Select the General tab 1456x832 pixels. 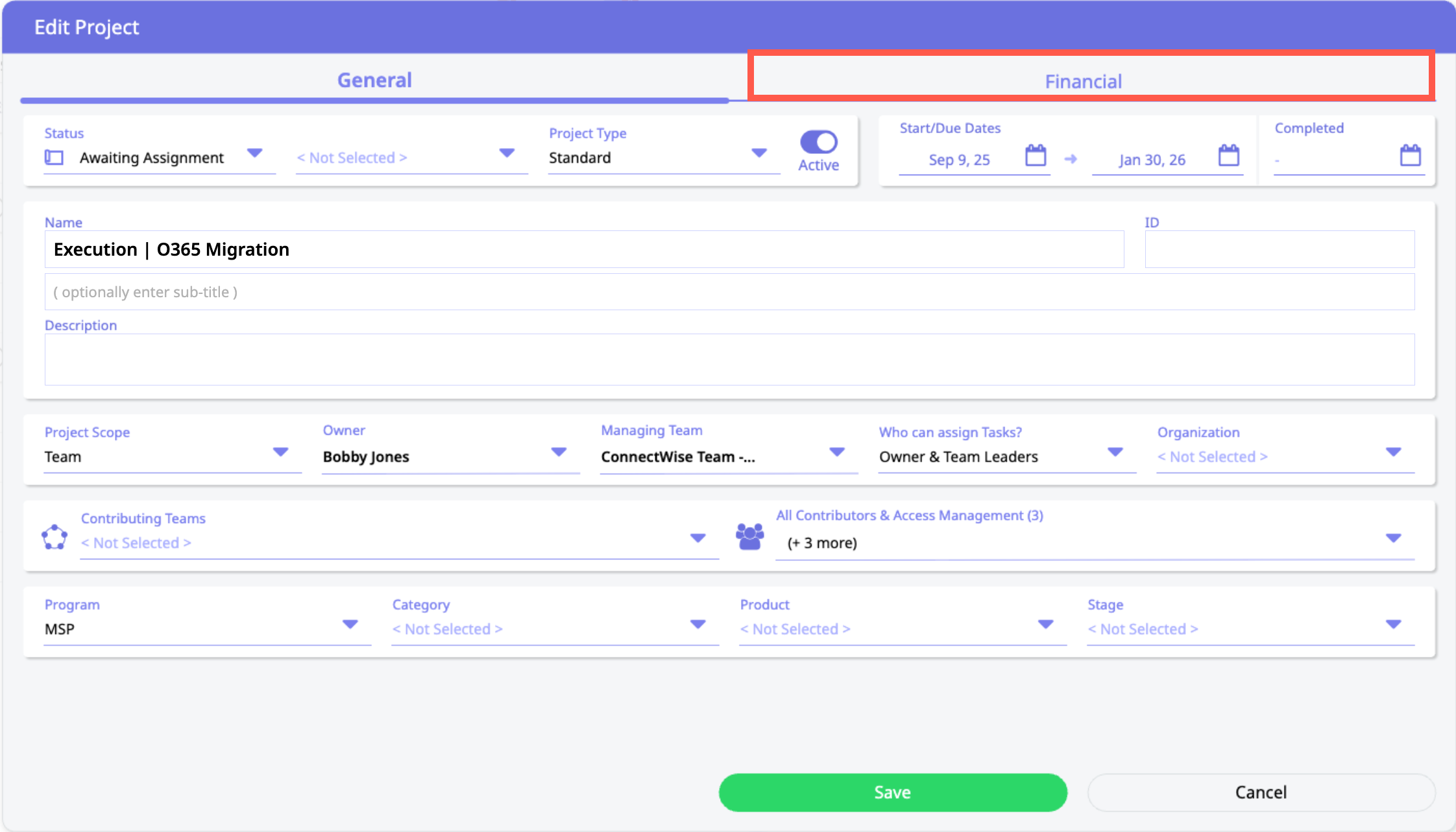point(374,80)
